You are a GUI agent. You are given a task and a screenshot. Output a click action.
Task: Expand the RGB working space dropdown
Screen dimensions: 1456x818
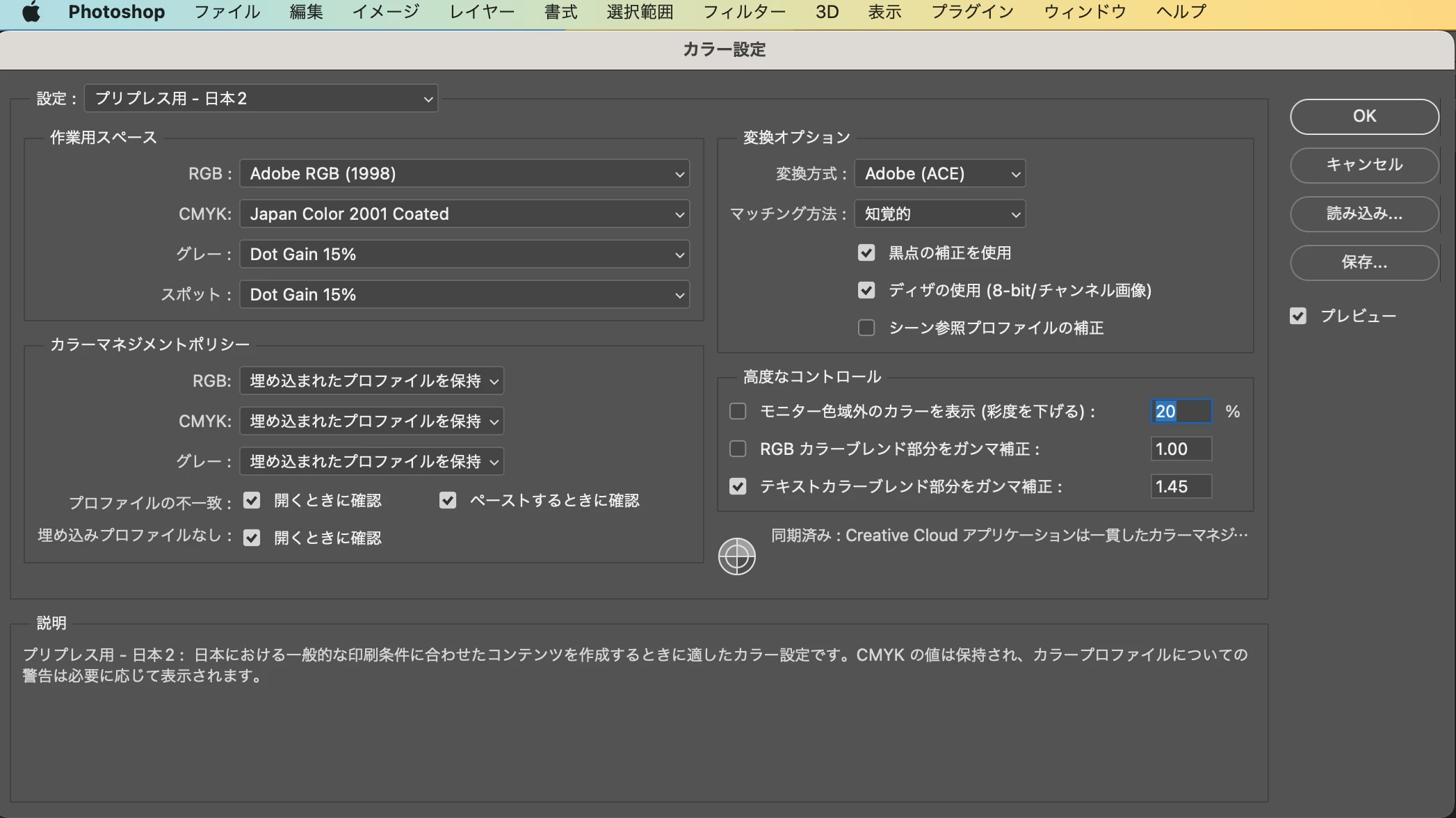coord(464,174)
